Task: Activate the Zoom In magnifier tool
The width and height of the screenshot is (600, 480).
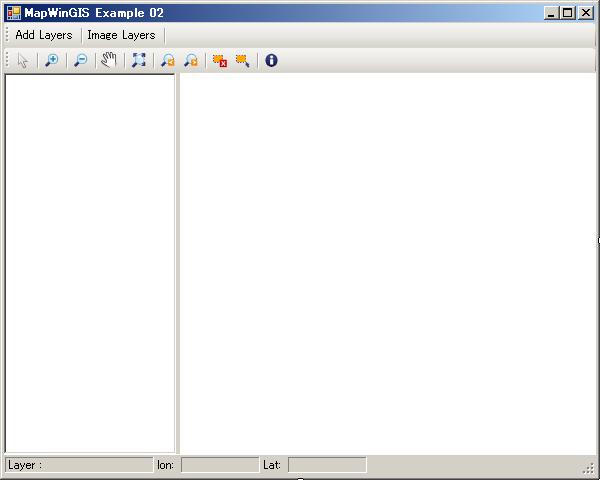Action: point(52,60)
